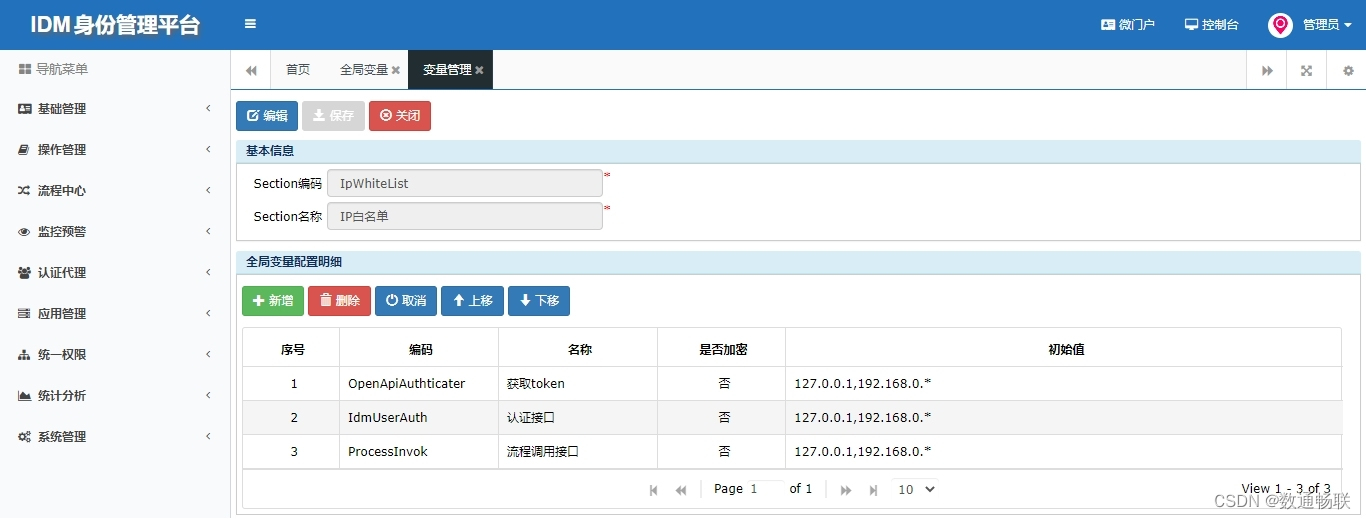Image resolution: width=1366 pixels, height=519 pixels.
Task: Open 统一权限 in navigation menu
Action: pos(62,354)
